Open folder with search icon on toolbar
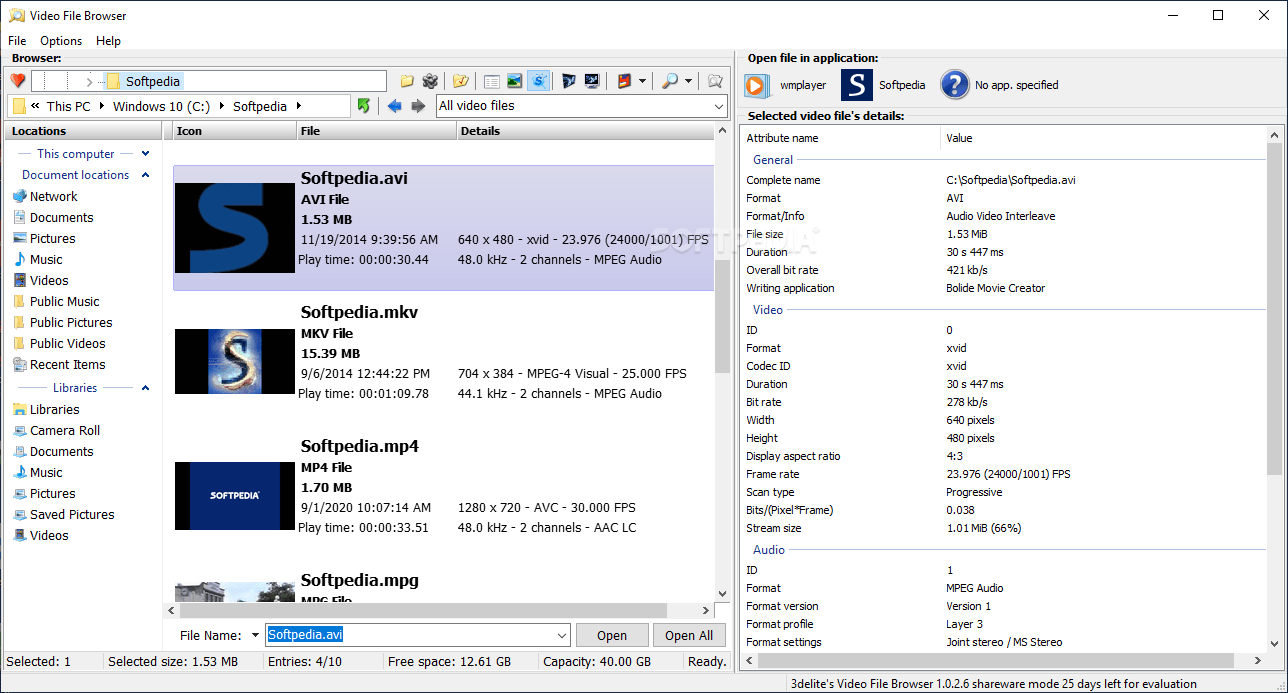Image resolution: width=1288 pixels, height=693 pixels. point(714,81)
